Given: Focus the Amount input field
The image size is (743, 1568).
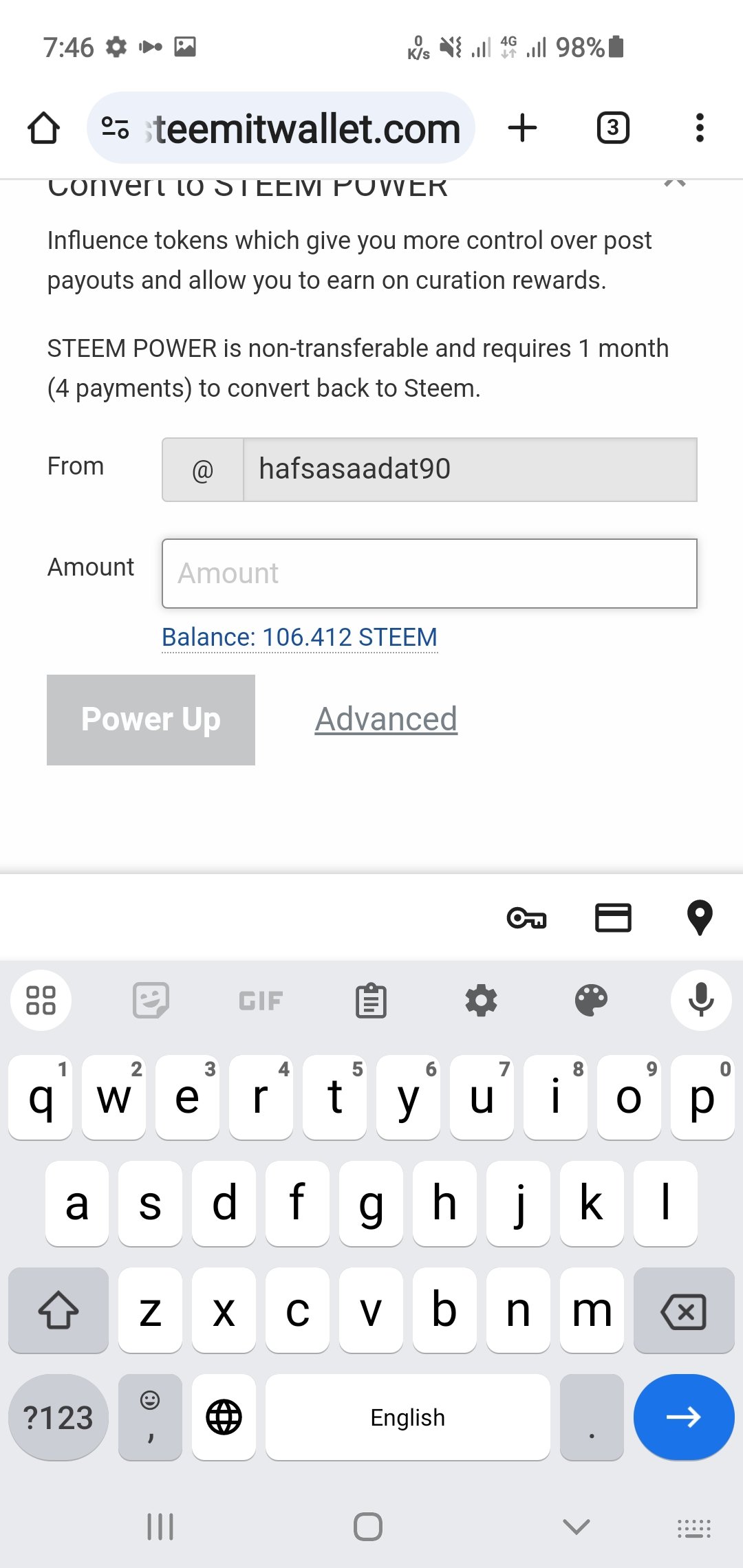Looking at the screenshot, I should click(429, 574).
